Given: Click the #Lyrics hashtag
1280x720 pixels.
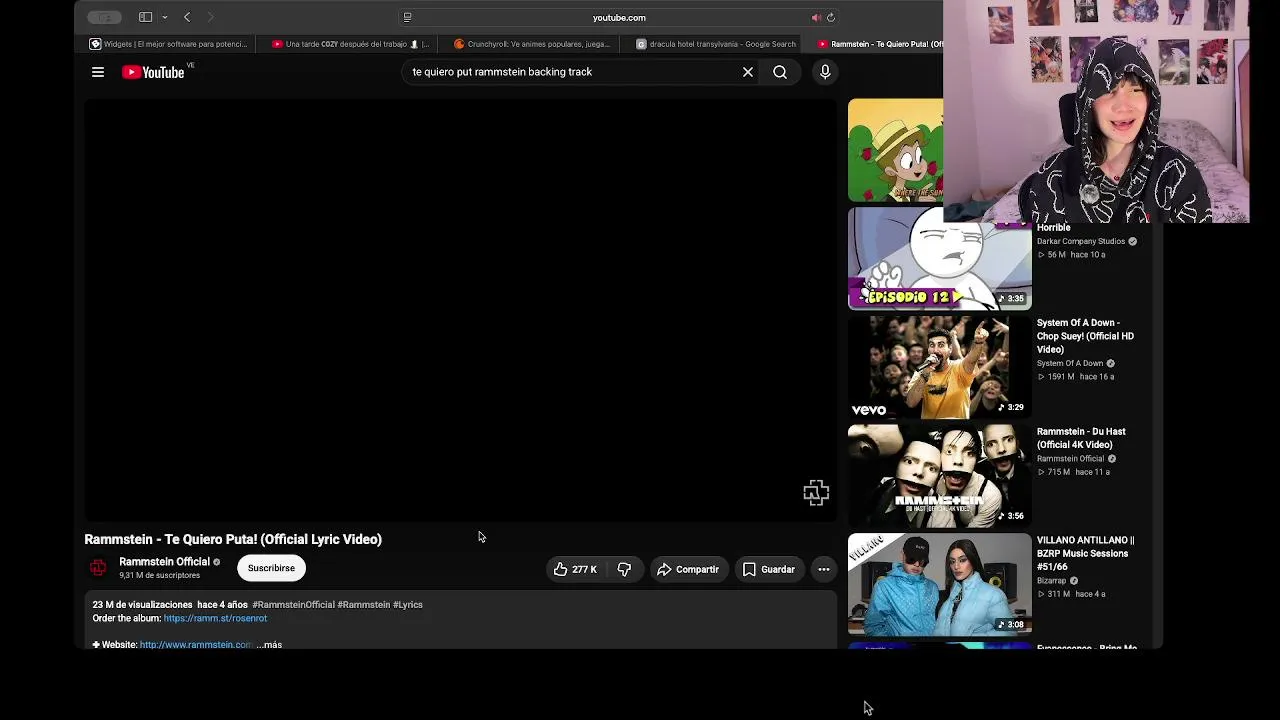Looking at the screenshot, I should click(x=408, y=605).
